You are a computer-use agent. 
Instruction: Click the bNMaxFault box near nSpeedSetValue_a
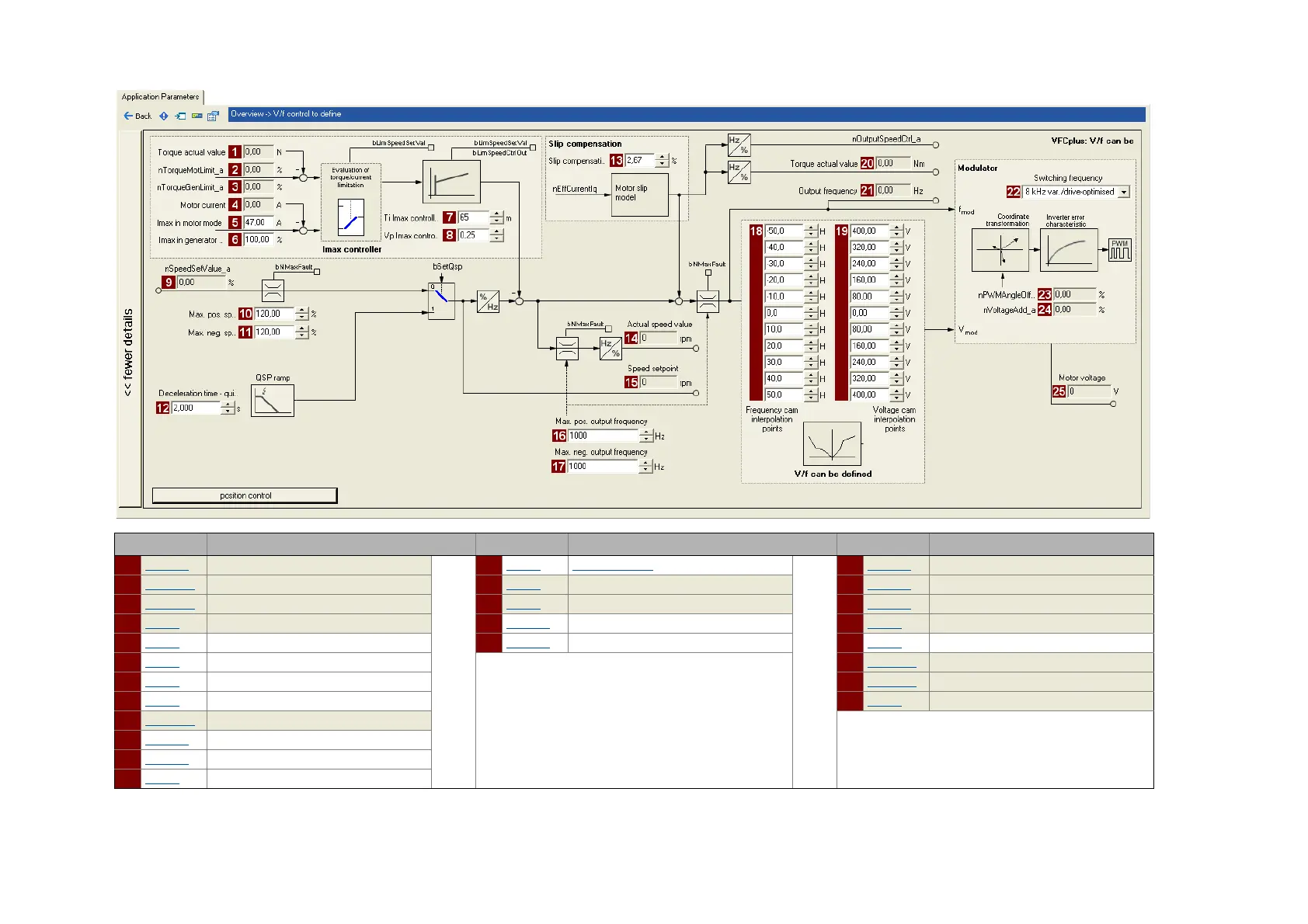tap(317, 272)
